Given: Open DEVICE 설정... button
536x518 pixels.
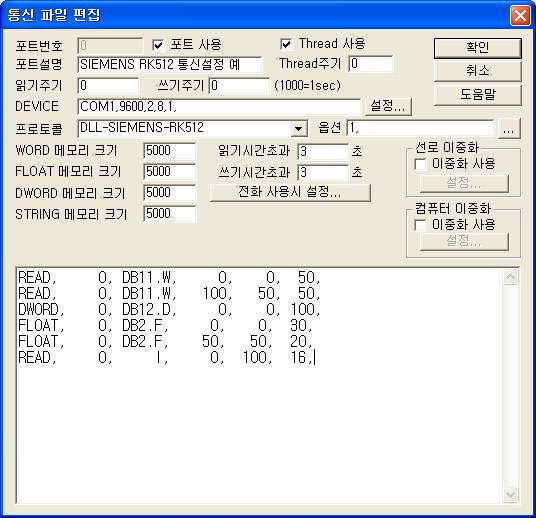Looking at the screenshot, I should 388,106.
